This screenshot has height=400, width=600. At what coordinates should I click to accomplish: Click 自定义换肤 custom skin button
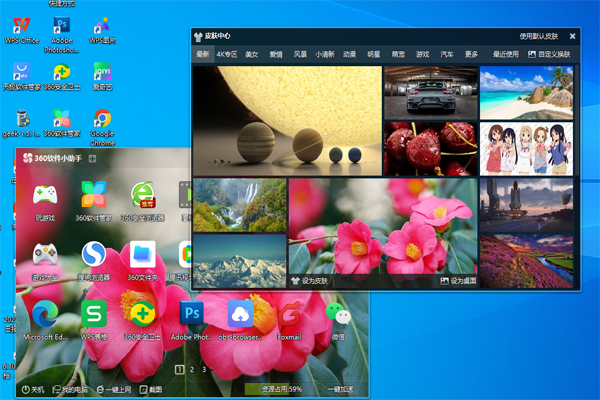point(549,54)
